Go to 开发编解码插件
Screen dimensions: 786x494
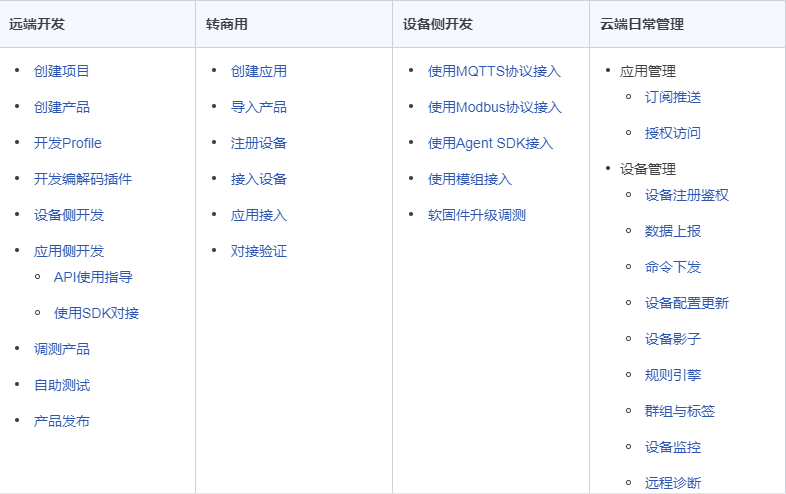click(83, 179)
